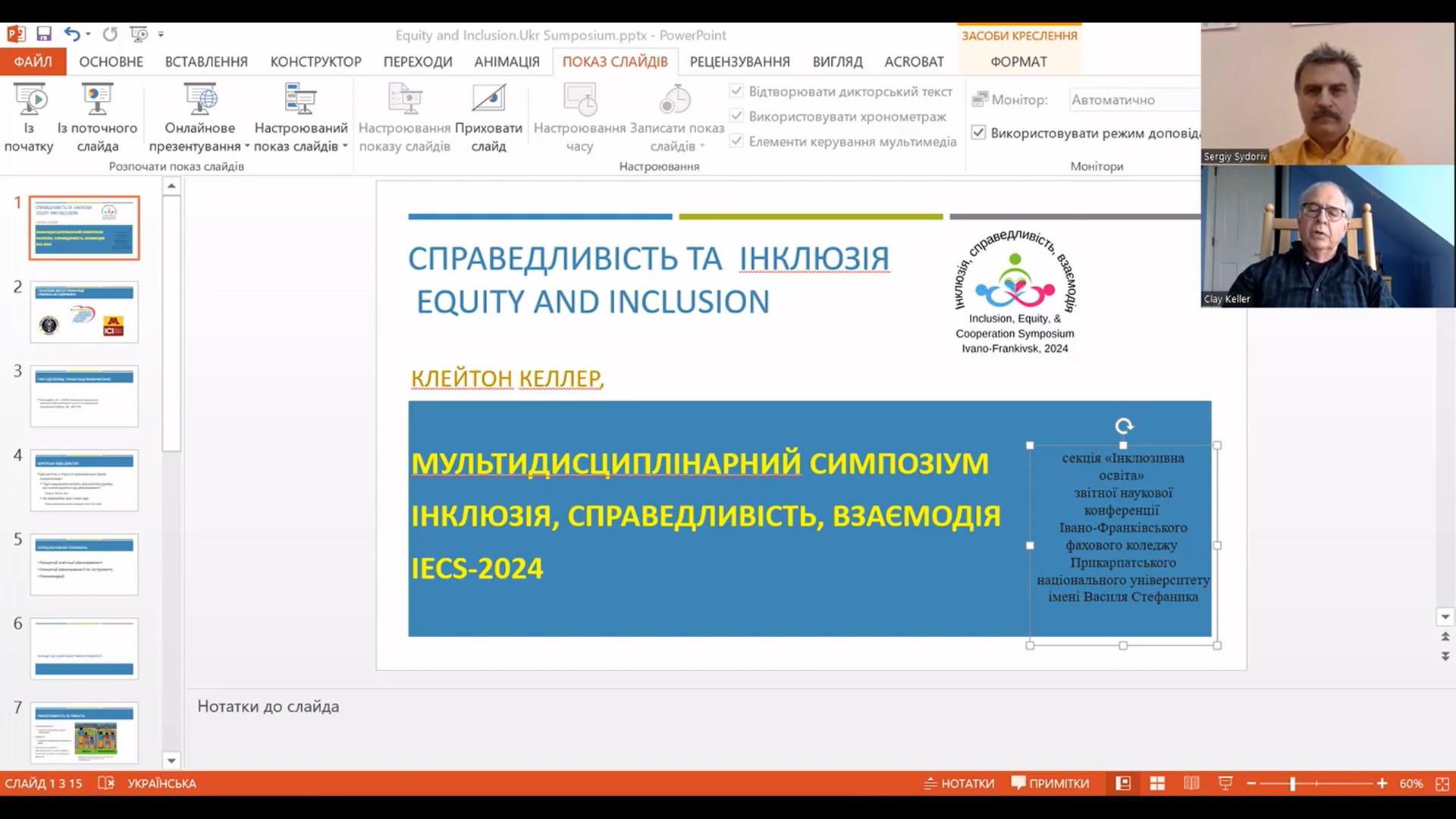Start slideshow from current slide
The height and width of the screenshot is (819, 1456).
click(x=97, y=100)
